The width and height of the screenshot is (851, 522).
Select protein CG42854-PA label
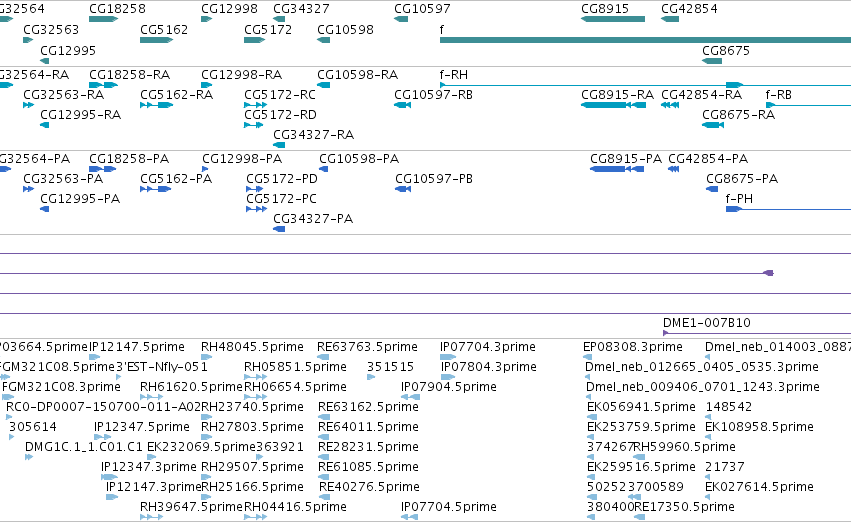point(708,158)
